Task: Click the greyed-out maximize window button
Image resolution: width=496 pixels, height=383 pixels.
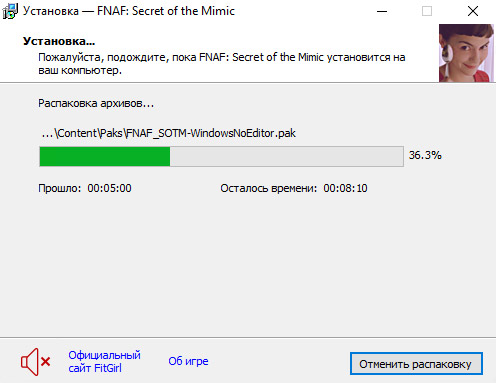Action: click(x=427, y=11)
